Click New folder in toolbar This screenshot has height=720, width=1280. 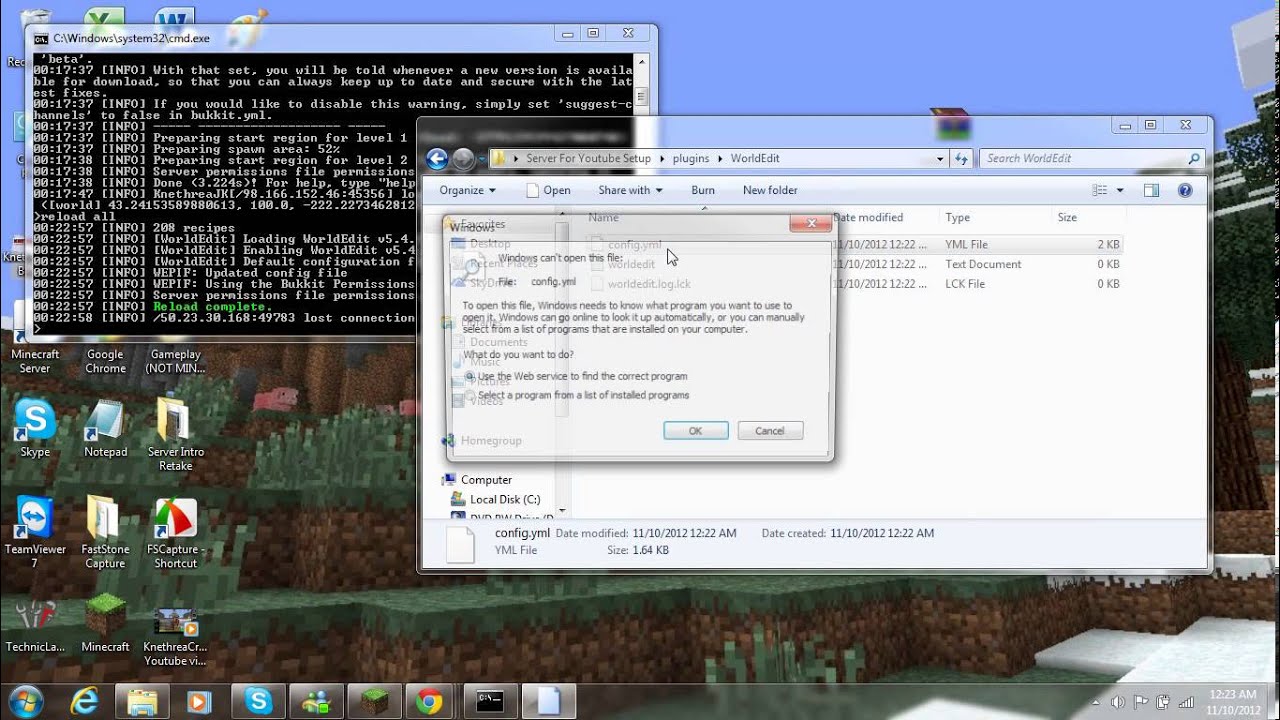pyautogui.click(x=770, y=190)
